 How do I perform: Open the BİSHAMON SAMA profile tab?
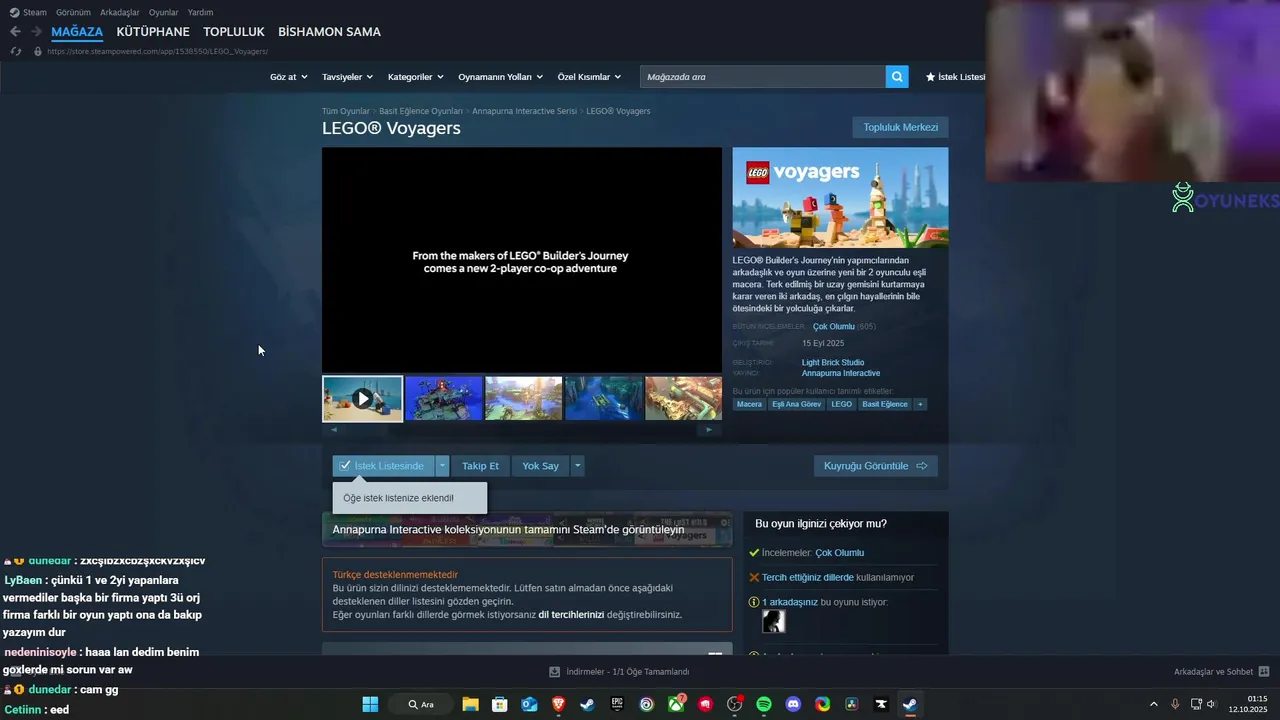pyautogui.click(x=329, y=32)
